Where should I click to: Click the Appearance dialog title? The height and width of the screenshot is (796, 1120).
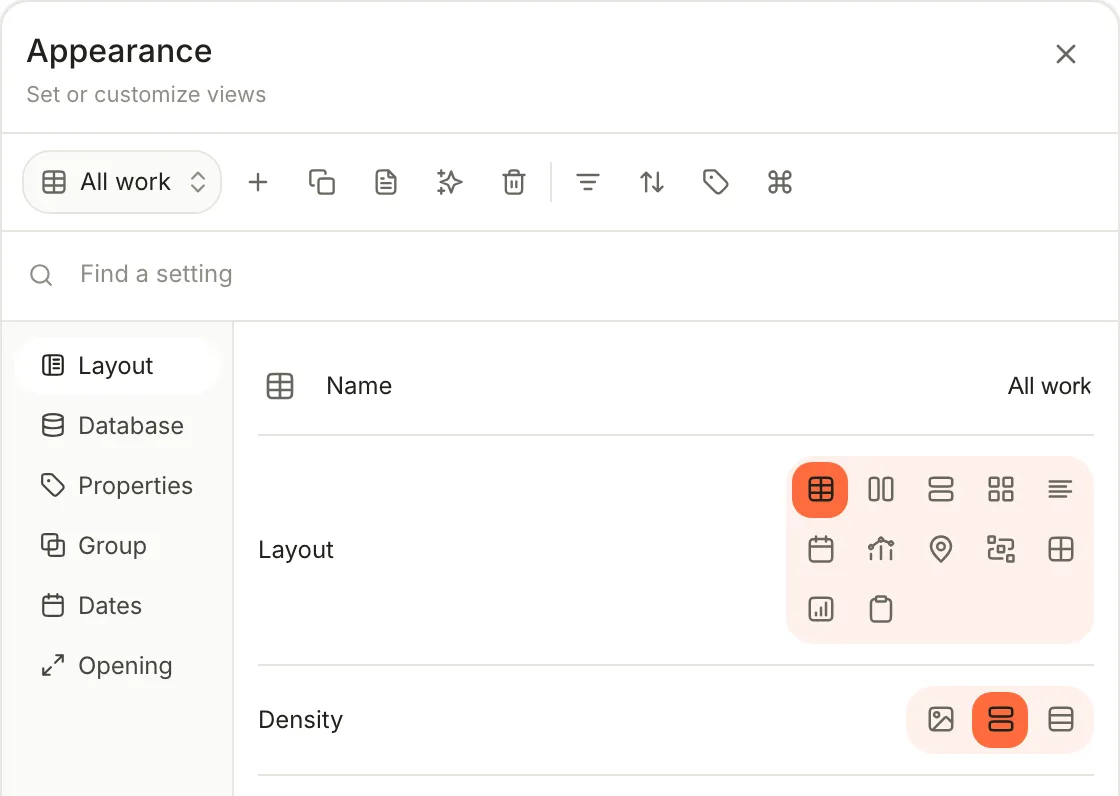point(119,51)
